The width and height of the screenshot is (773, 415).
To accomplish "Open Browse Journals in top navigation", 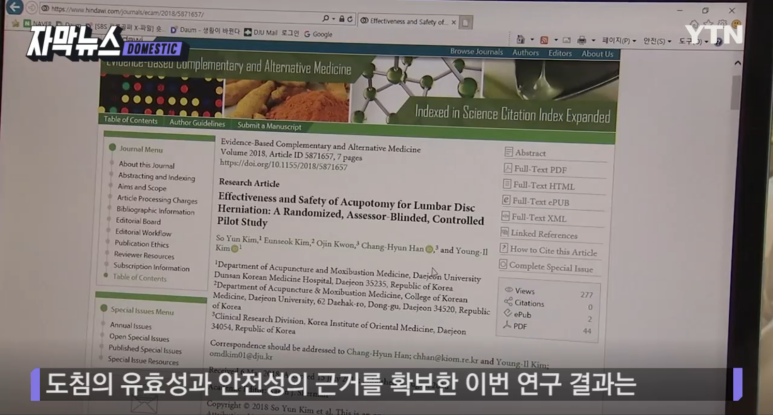I will tap(476, 52).
